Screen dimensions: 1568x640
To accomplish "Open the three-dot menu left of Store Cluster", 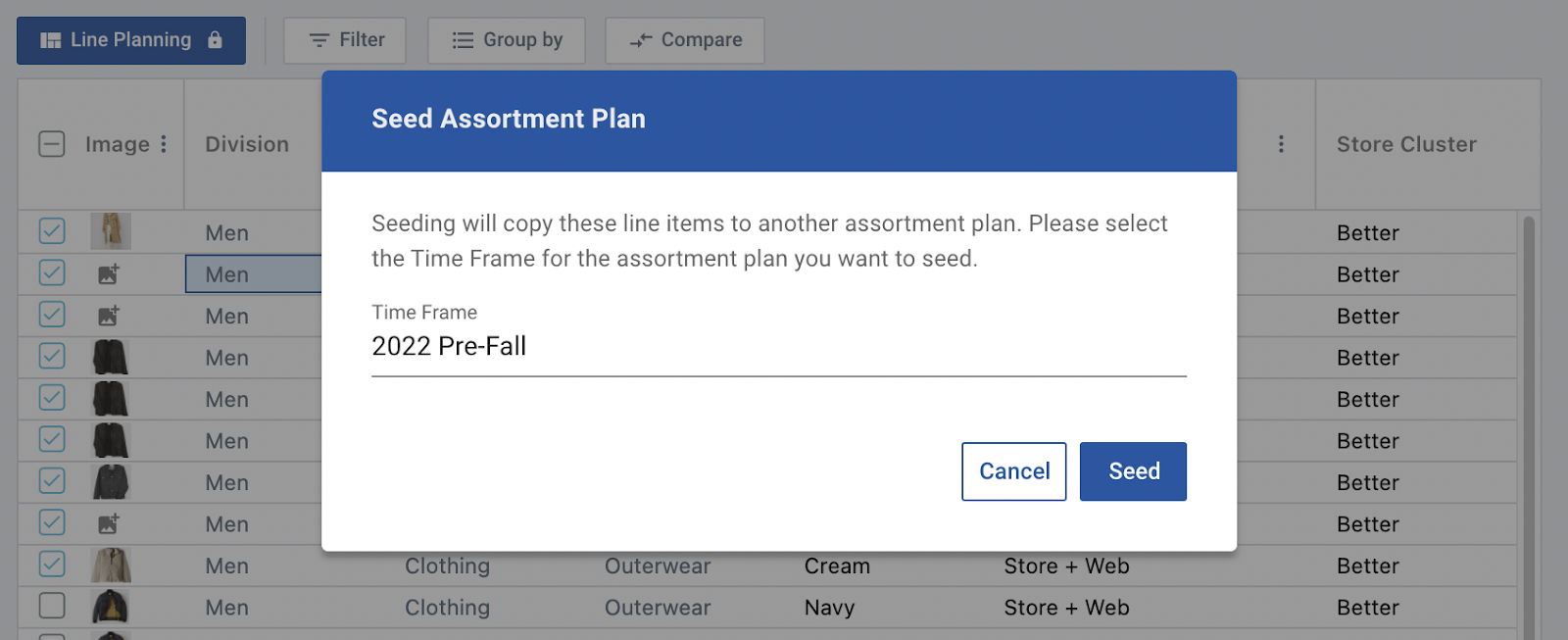I will [1281, 144].
